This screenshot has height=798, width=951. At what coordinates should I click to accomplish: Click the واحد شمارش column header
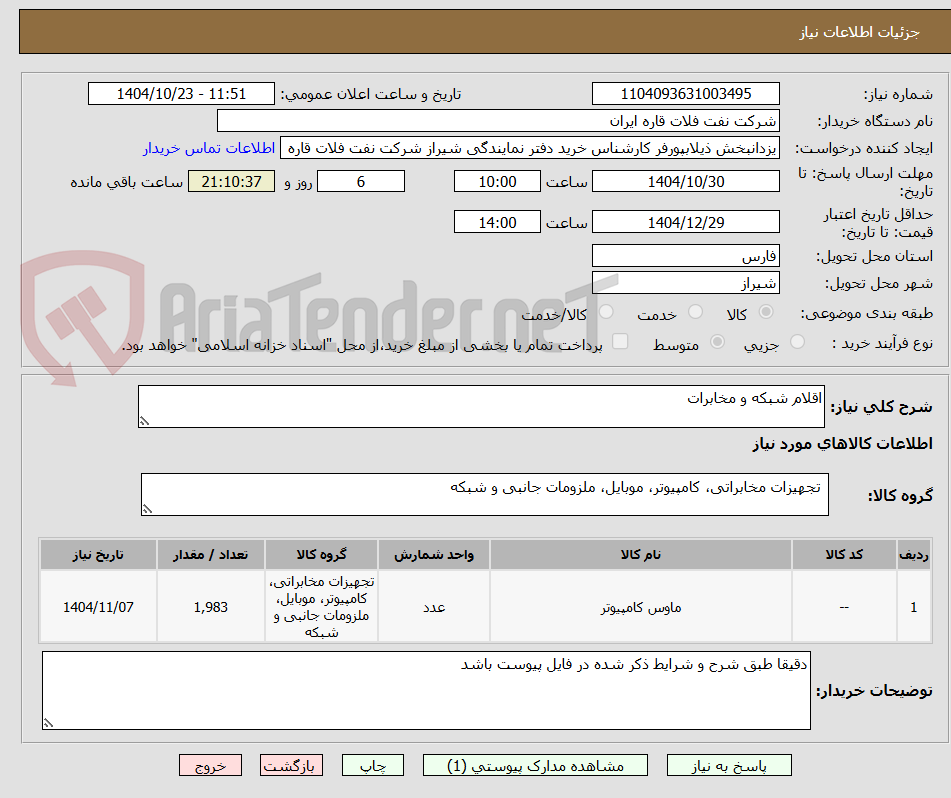pos(434,554)
